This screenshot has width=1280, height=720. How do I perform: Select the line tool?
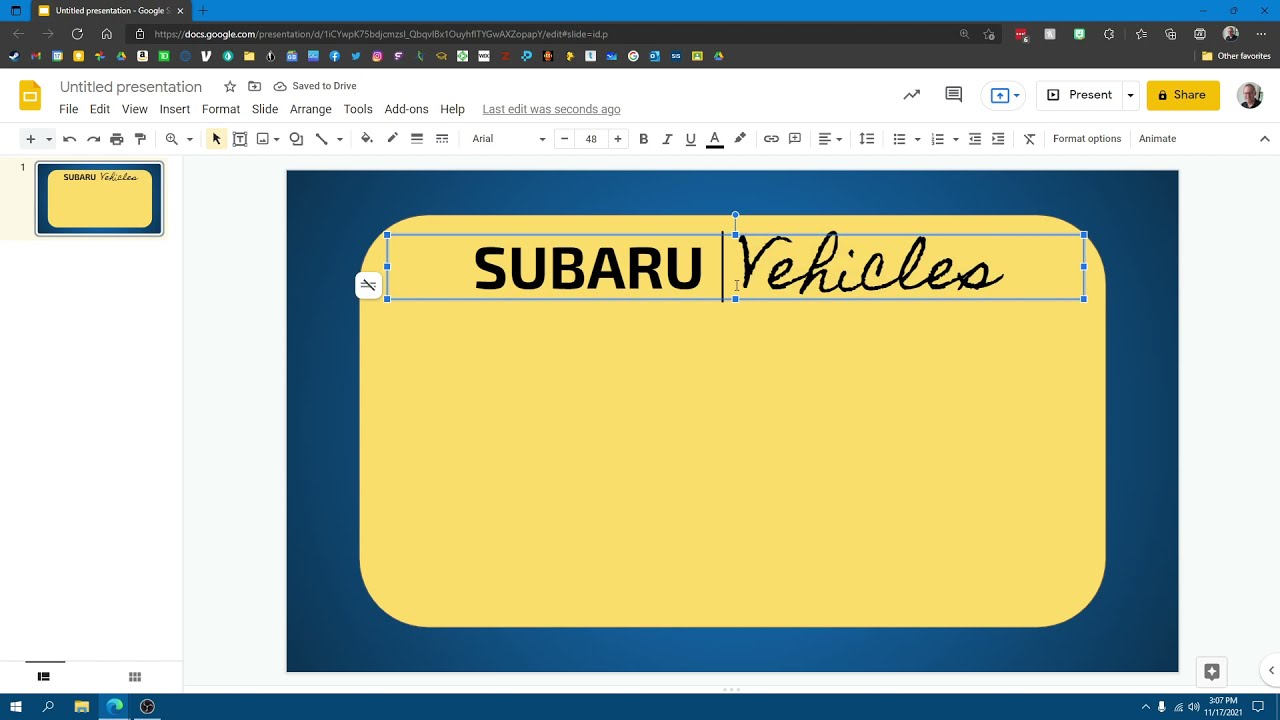(x=322, y=139)
